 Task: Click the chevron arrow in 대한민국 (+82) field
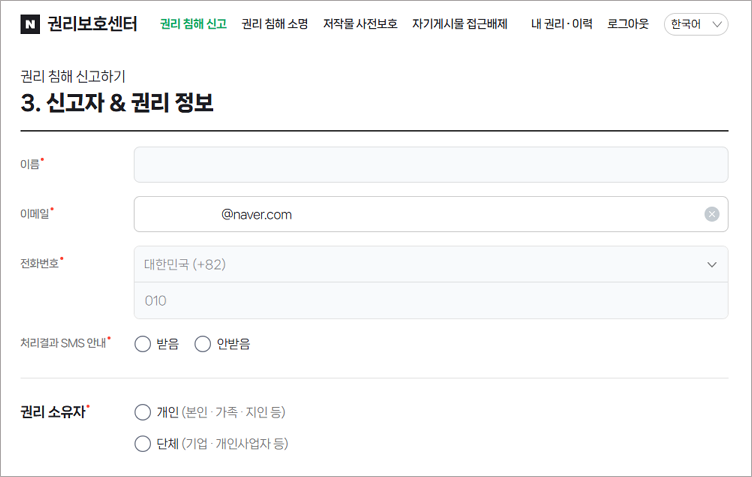pyautogui.click(x=711, y=265)
